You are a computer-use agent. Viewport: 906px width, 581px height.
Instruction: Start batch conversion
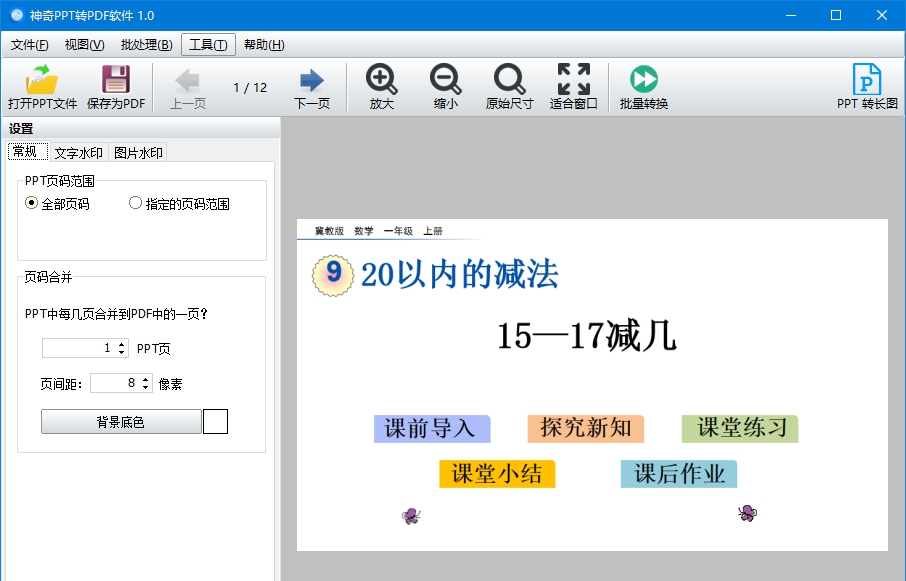pos(643,86)
